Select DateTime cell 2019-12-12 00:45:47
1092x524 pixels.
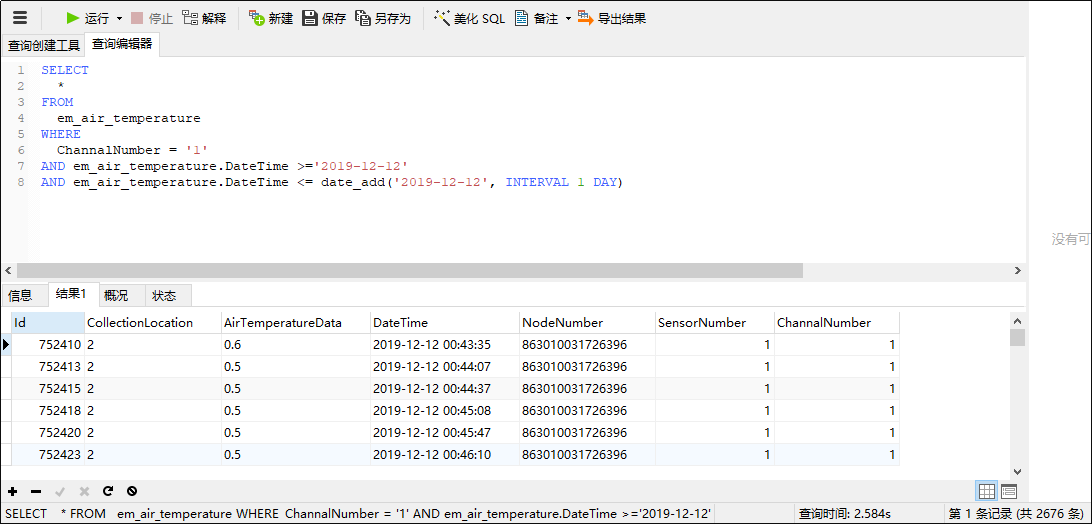[x=444, y=433]
